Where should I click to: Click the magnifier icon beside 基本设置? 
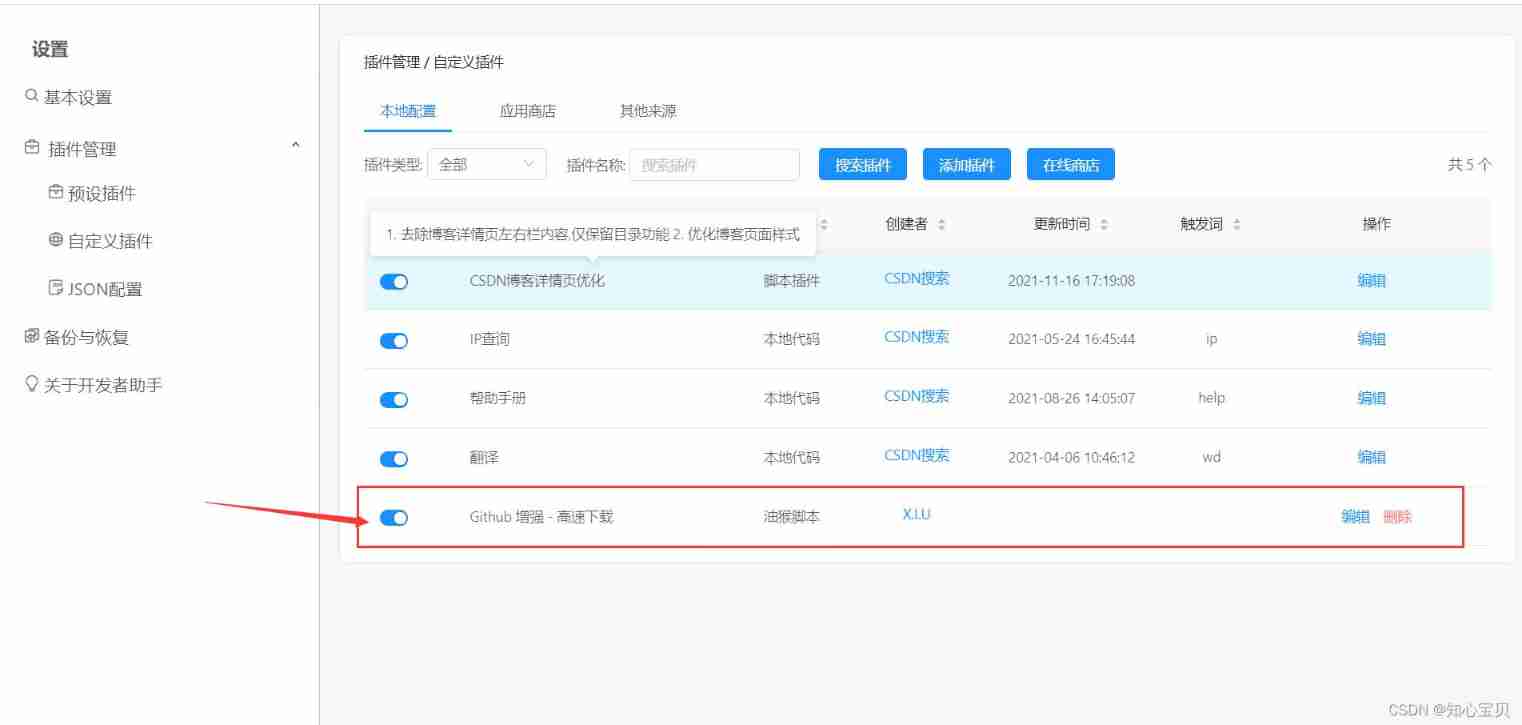tap(29, 96)
